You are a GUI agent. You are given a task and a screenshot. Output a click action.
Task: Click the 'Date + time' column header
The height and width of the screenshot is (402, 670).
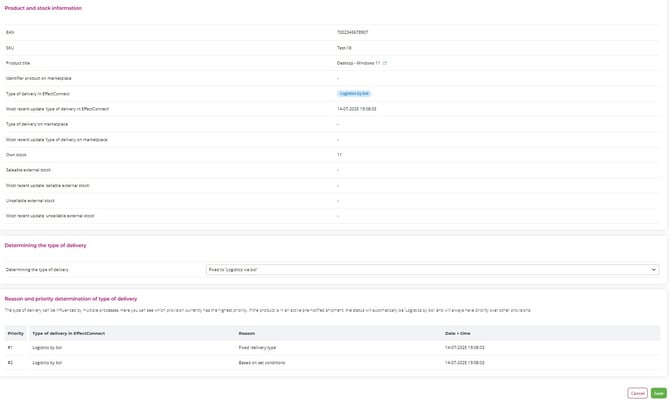click(458, 333)
